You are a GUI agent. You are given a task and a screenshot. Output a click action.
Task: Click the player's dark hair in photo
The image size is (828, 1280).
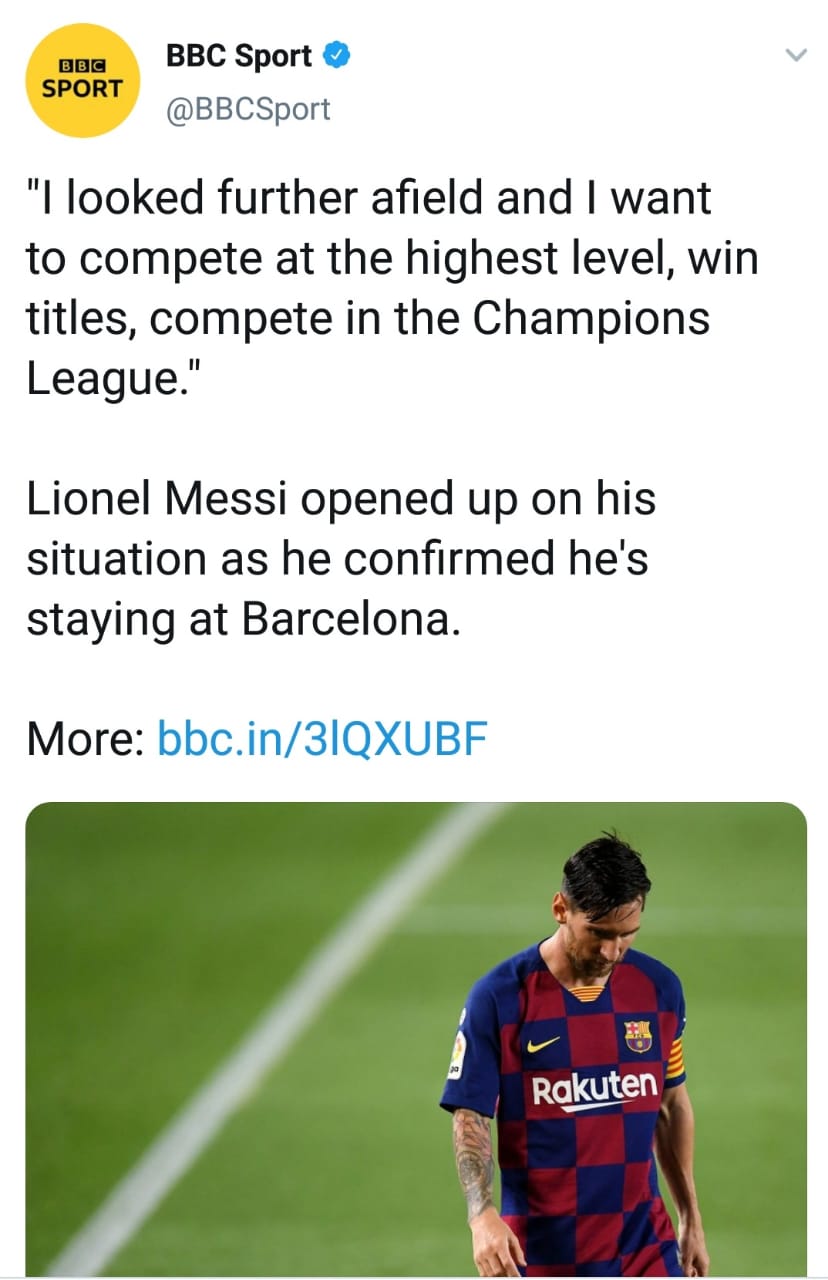tap(603, 869)
